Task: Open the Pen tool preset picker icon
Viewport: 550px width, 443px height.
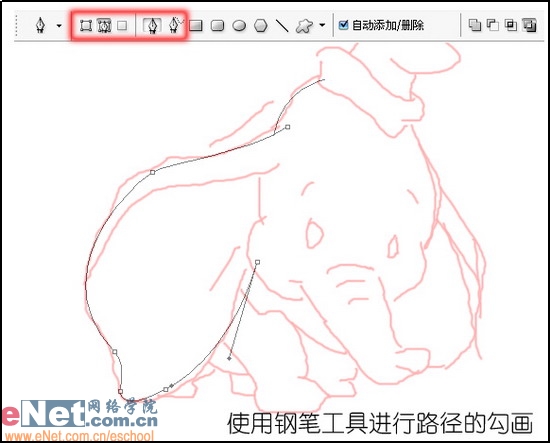Action: point(41,26)
